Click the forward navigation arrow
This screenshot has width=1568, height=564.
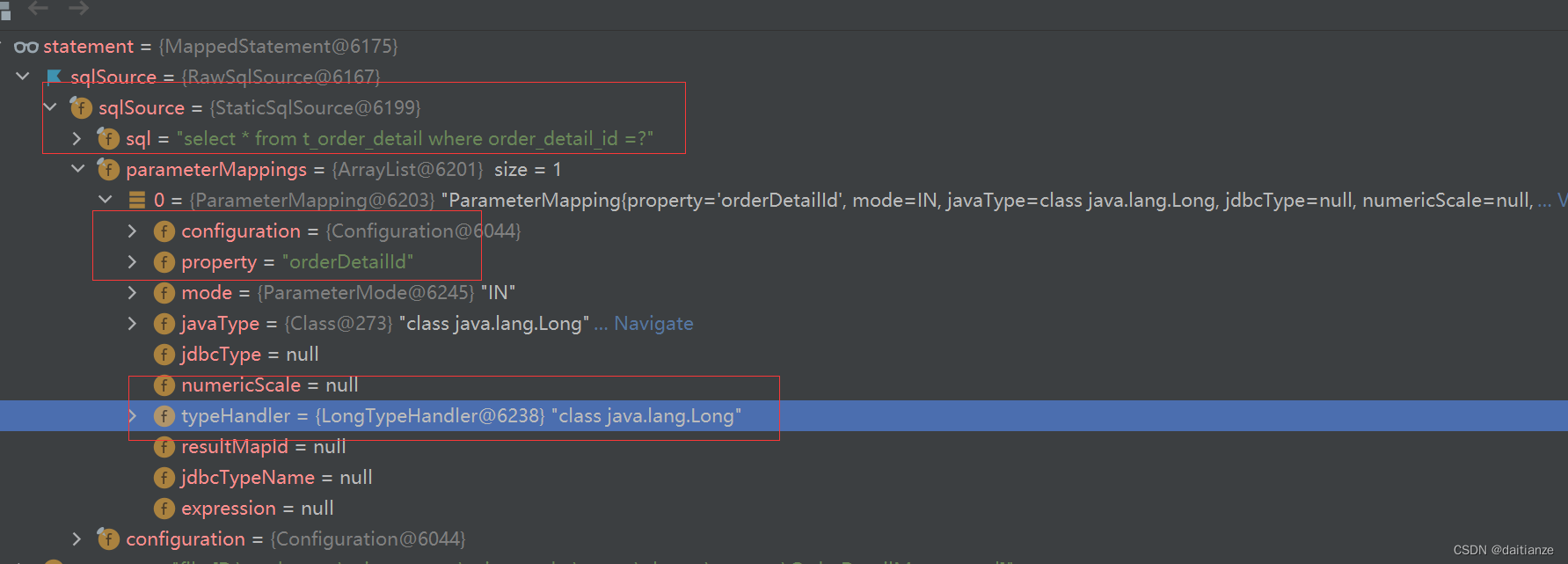79,8
